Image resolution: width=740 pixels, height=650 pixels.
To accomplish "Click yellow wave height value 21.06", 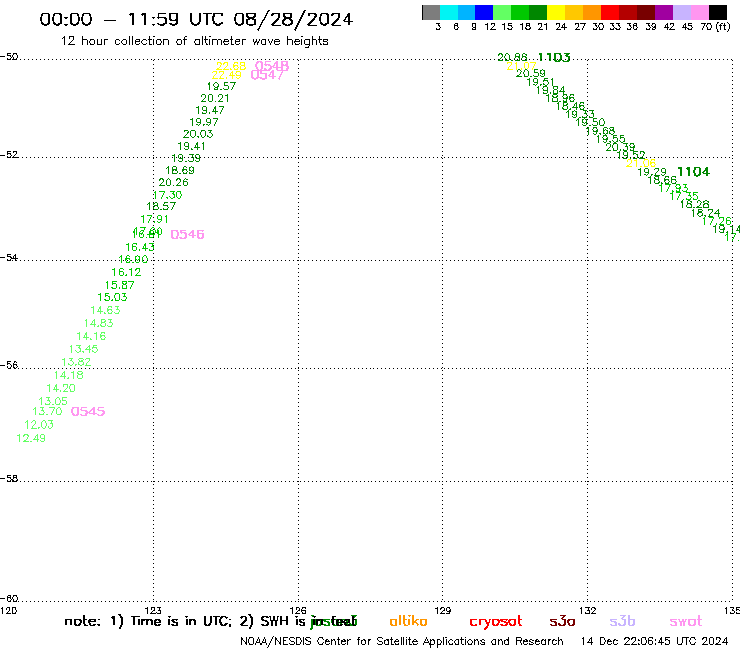I will (x=641, y=163).
